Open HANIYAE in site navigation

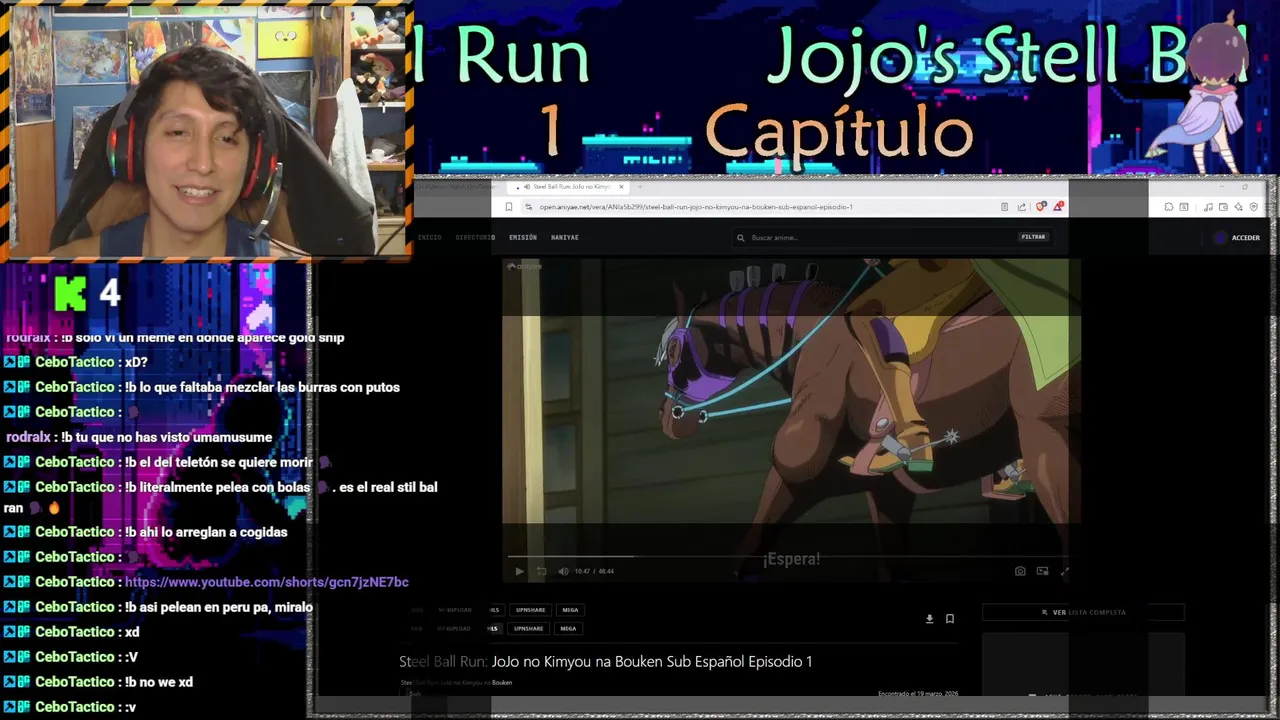pos(565,238)
